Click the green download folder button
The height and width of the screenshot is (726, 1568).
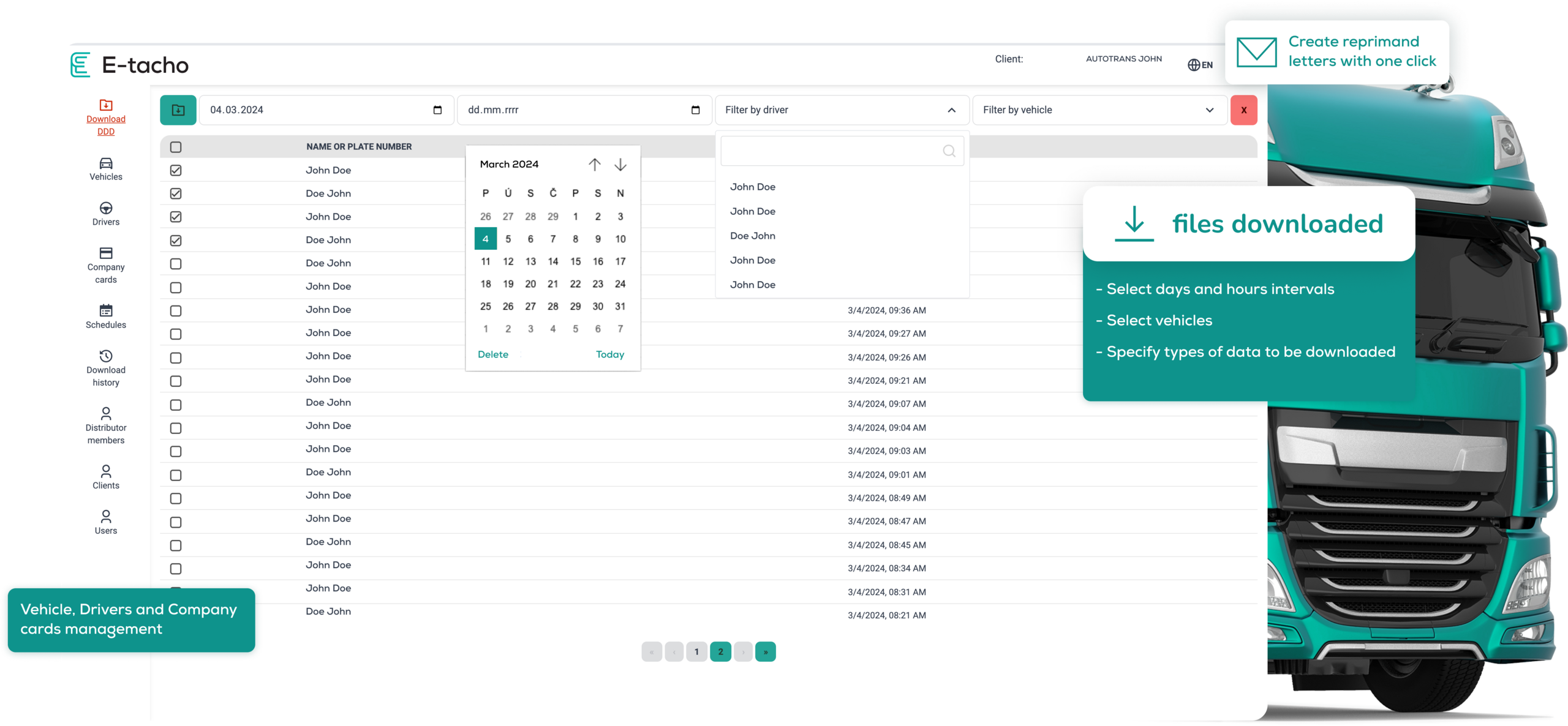click(x=178, y=110)
